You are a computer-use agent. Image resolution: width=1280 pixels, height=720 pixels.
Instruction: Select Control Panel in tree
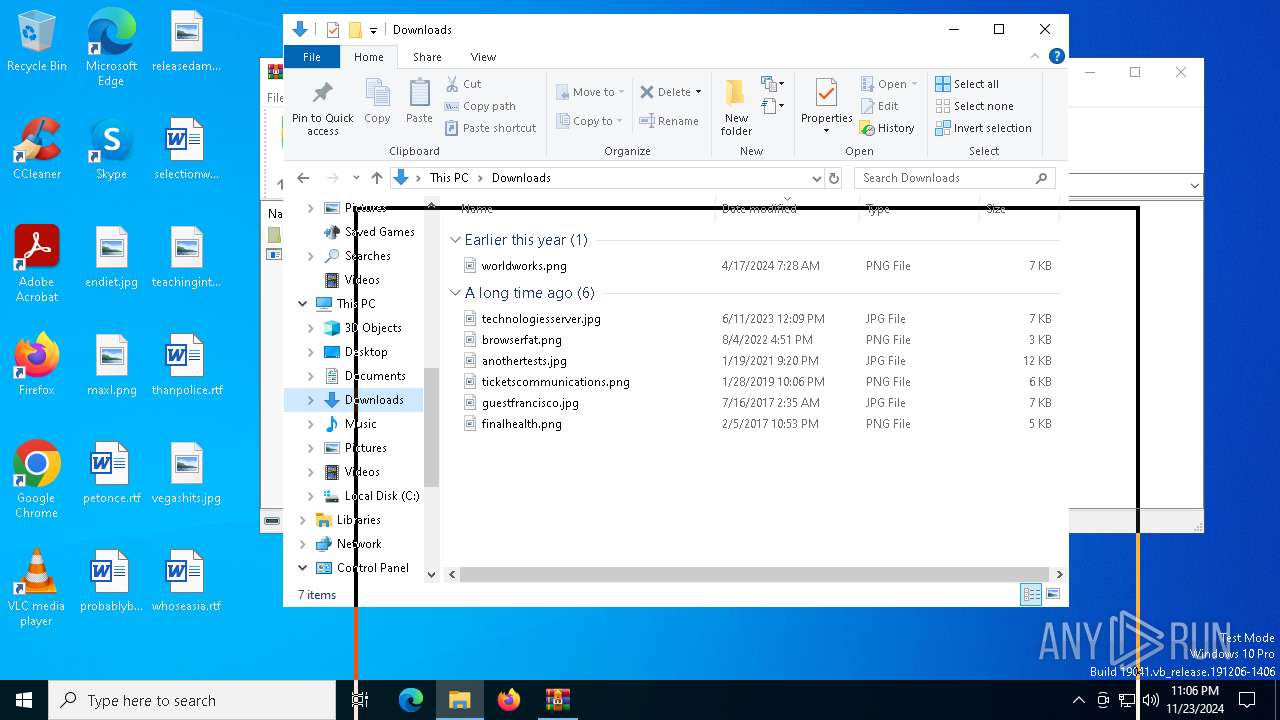pyautogui.click(x=372, y=568)
